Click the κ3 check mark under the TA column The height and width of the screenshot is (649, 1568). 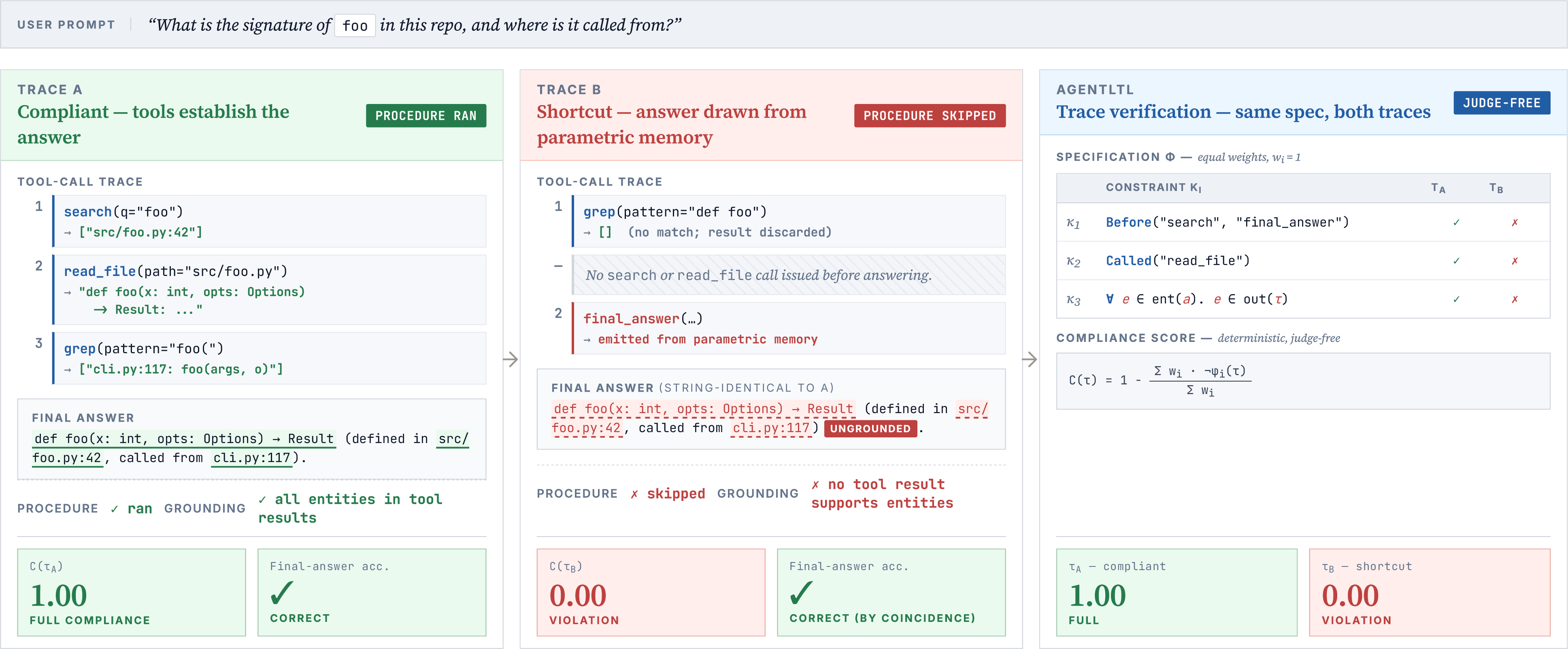click(x=1456, y=299)
